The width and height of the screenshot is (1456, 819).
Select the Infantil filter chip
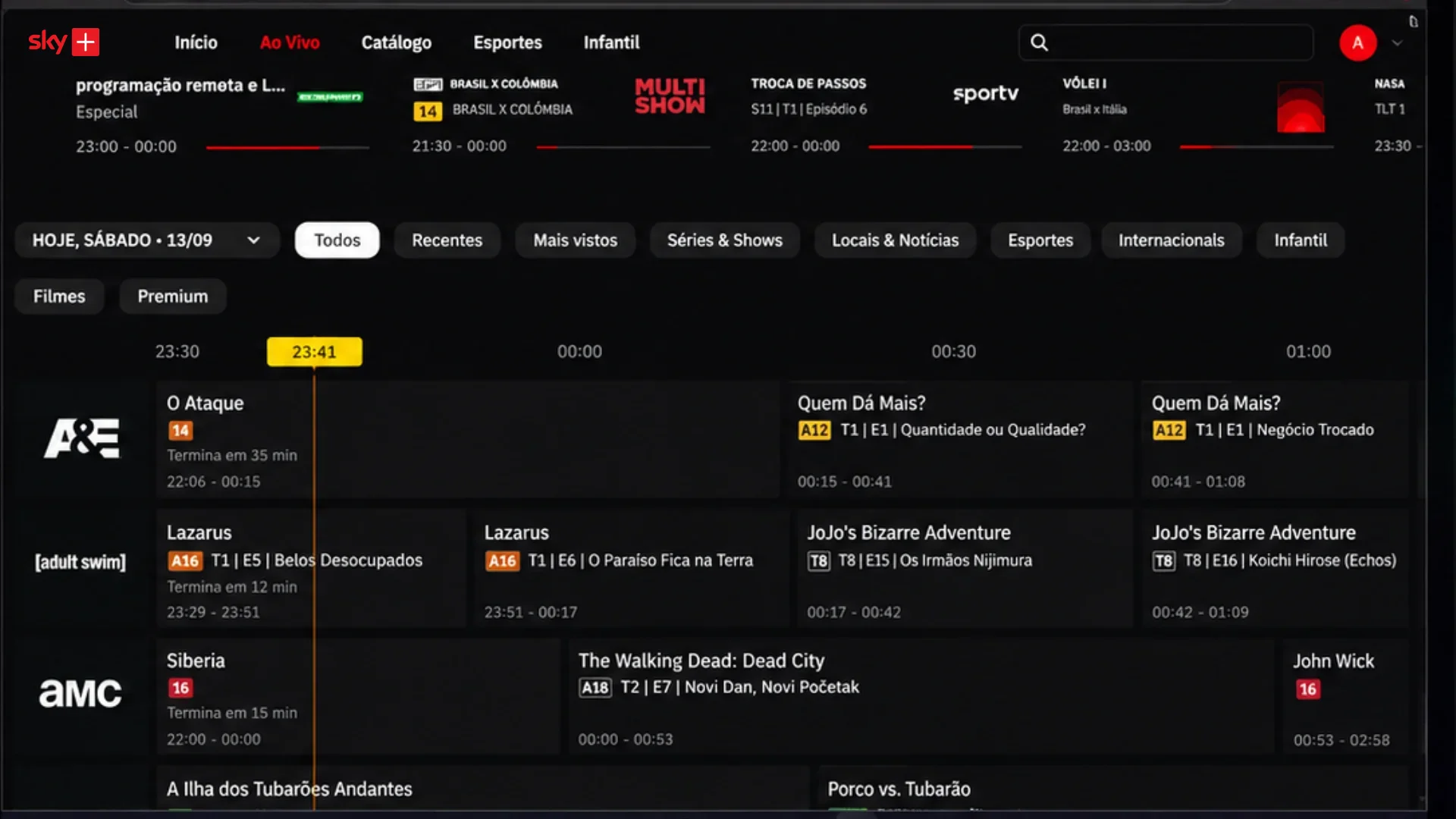1301,240
